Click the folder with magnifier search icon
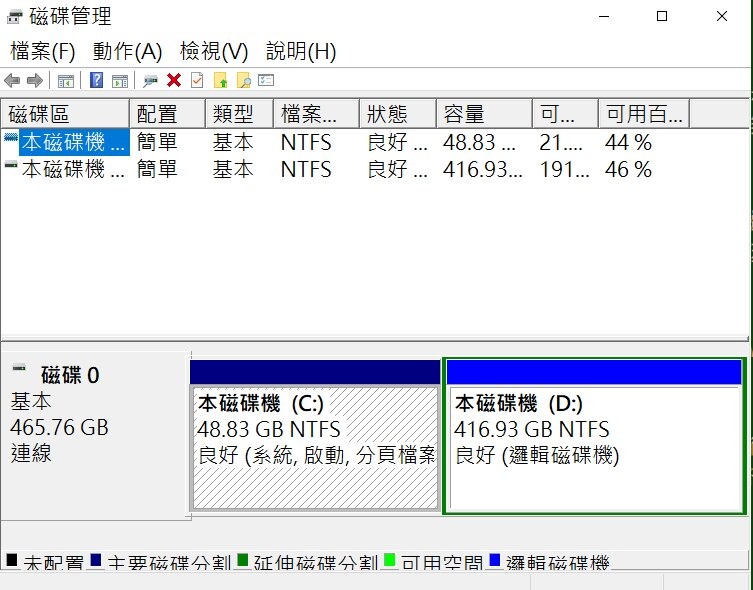 [x=244, y=80]
